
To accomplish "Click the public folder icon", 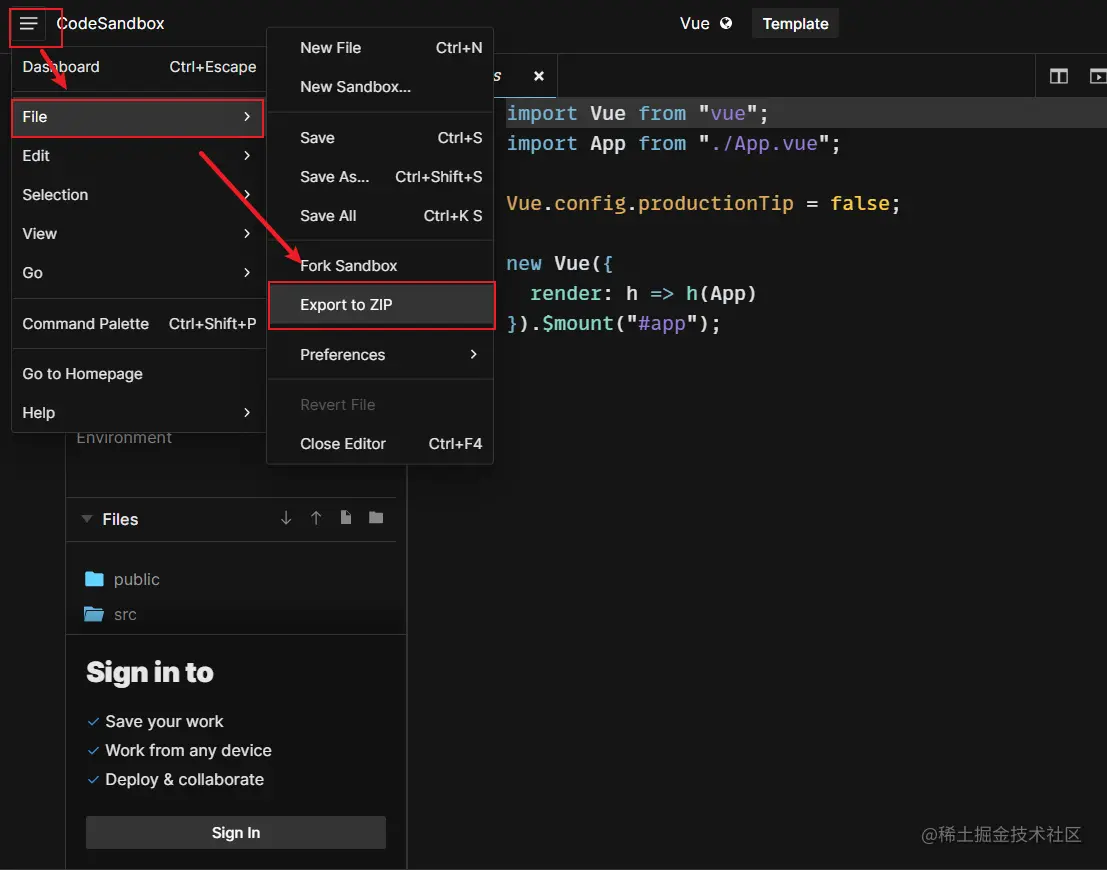I will [94, 579].
